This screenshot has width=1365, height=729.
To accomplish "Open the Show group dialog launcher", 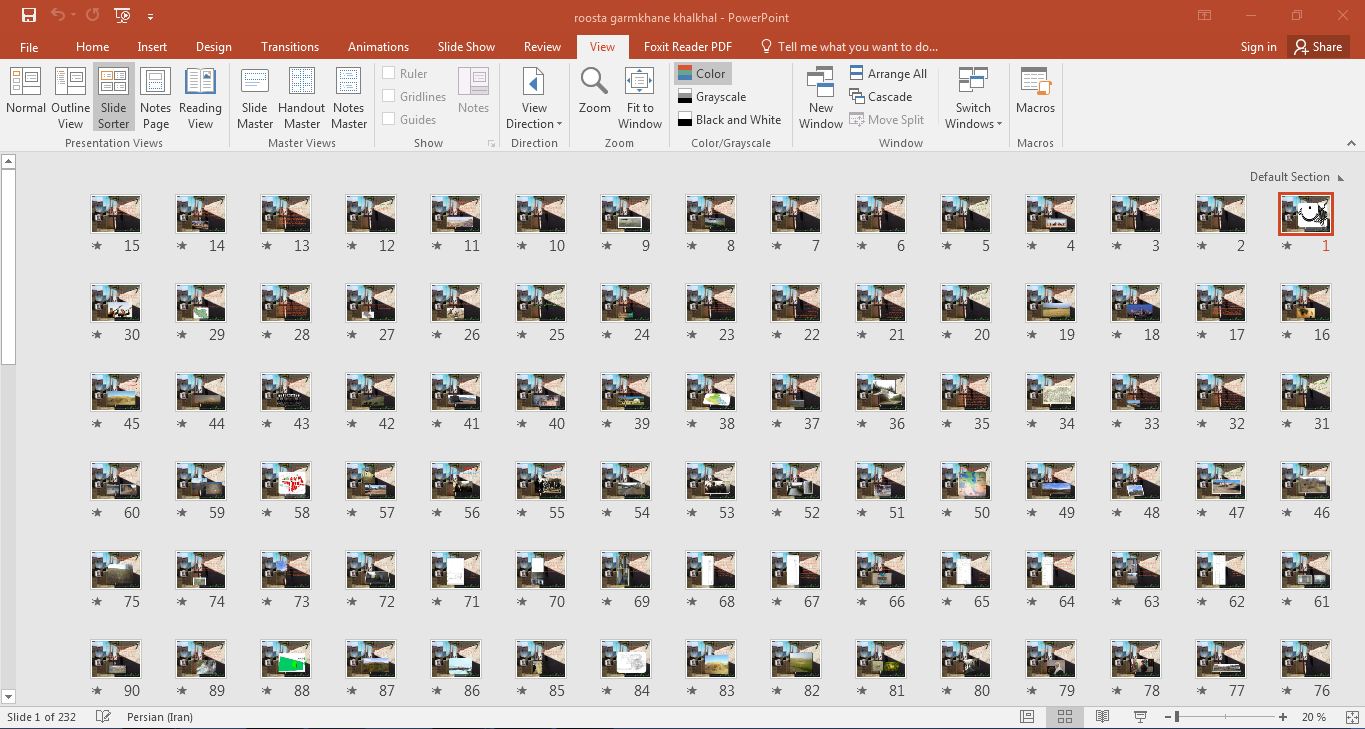I will coord(491,144).
